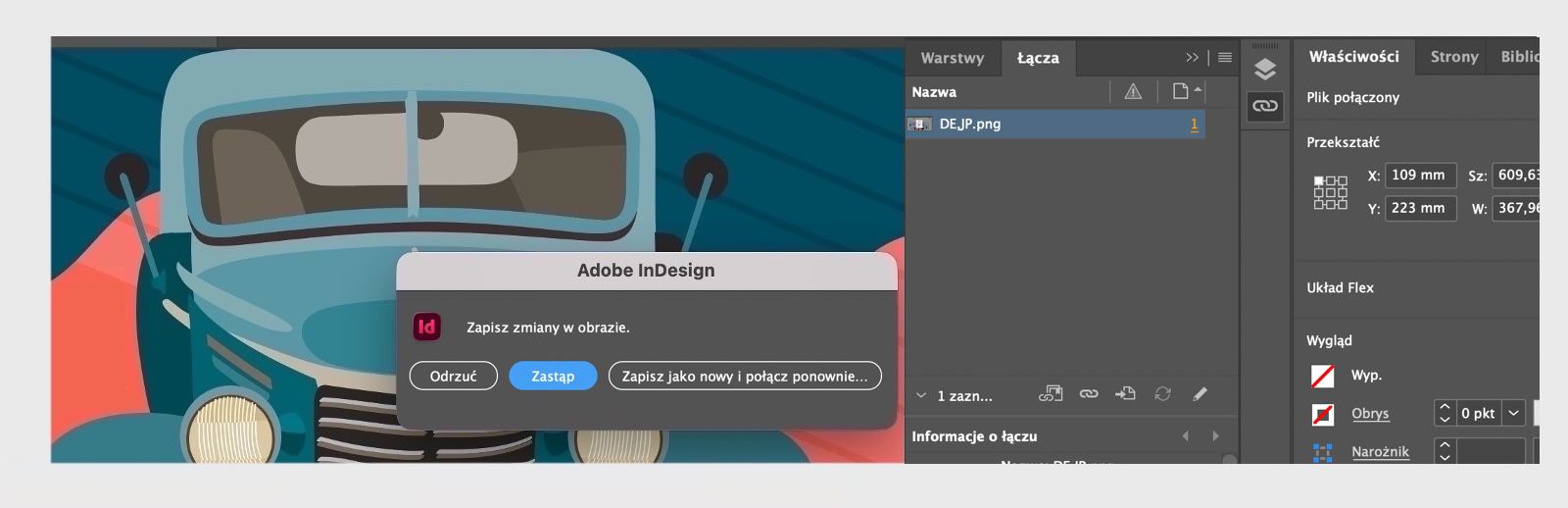The image size is (1568, 508).
Task: Click the Narożnik corner options icon
Action: point(1323,452)
